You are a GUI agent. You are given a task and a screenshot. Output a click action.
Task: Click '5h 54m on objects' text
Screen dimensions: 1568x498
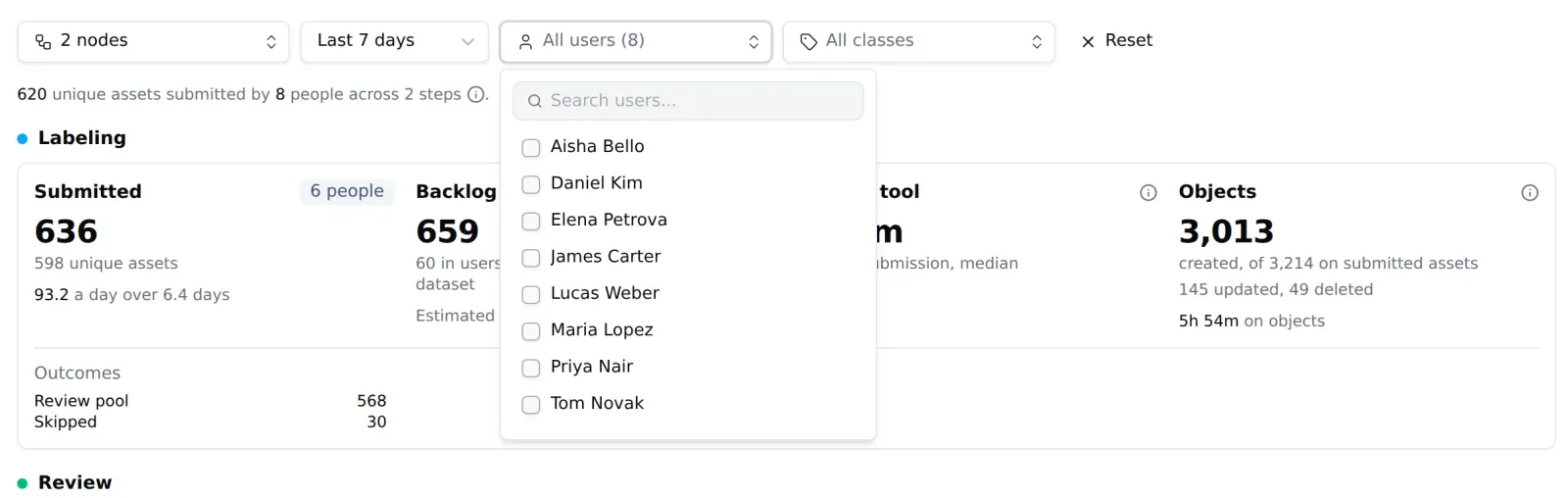click(x=1251, y=322)
